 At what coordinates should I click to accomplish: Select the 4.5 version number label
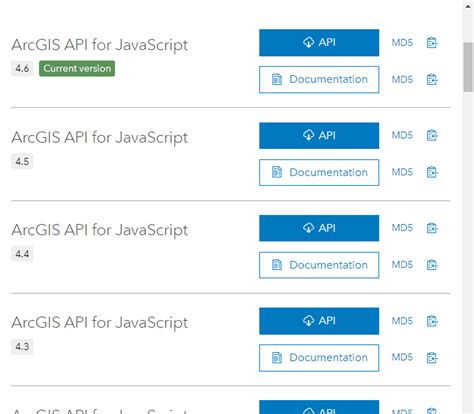tap(22, 161)
